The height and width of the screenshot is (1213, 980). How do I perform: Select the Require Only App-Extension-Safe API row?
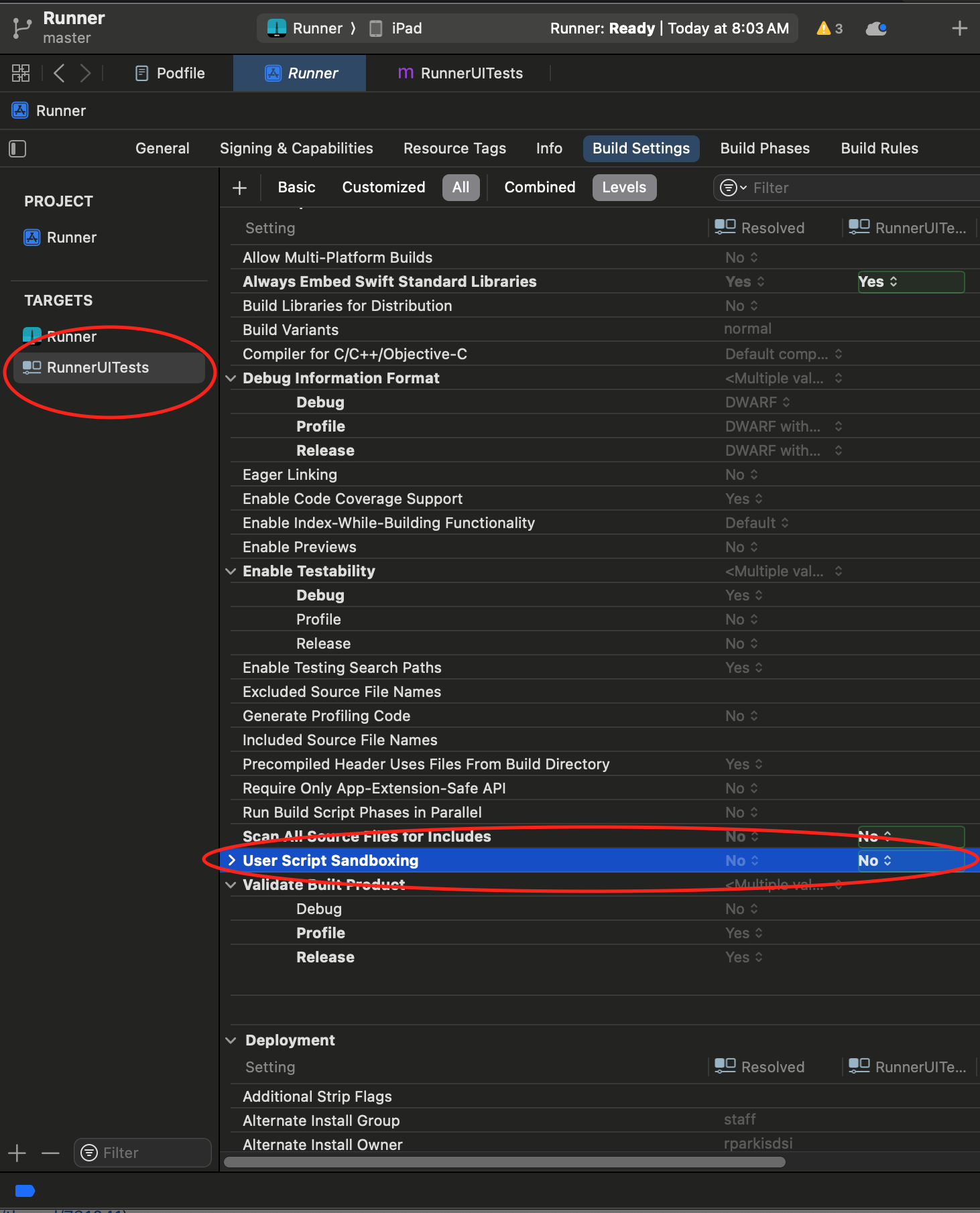pos(605,788)
